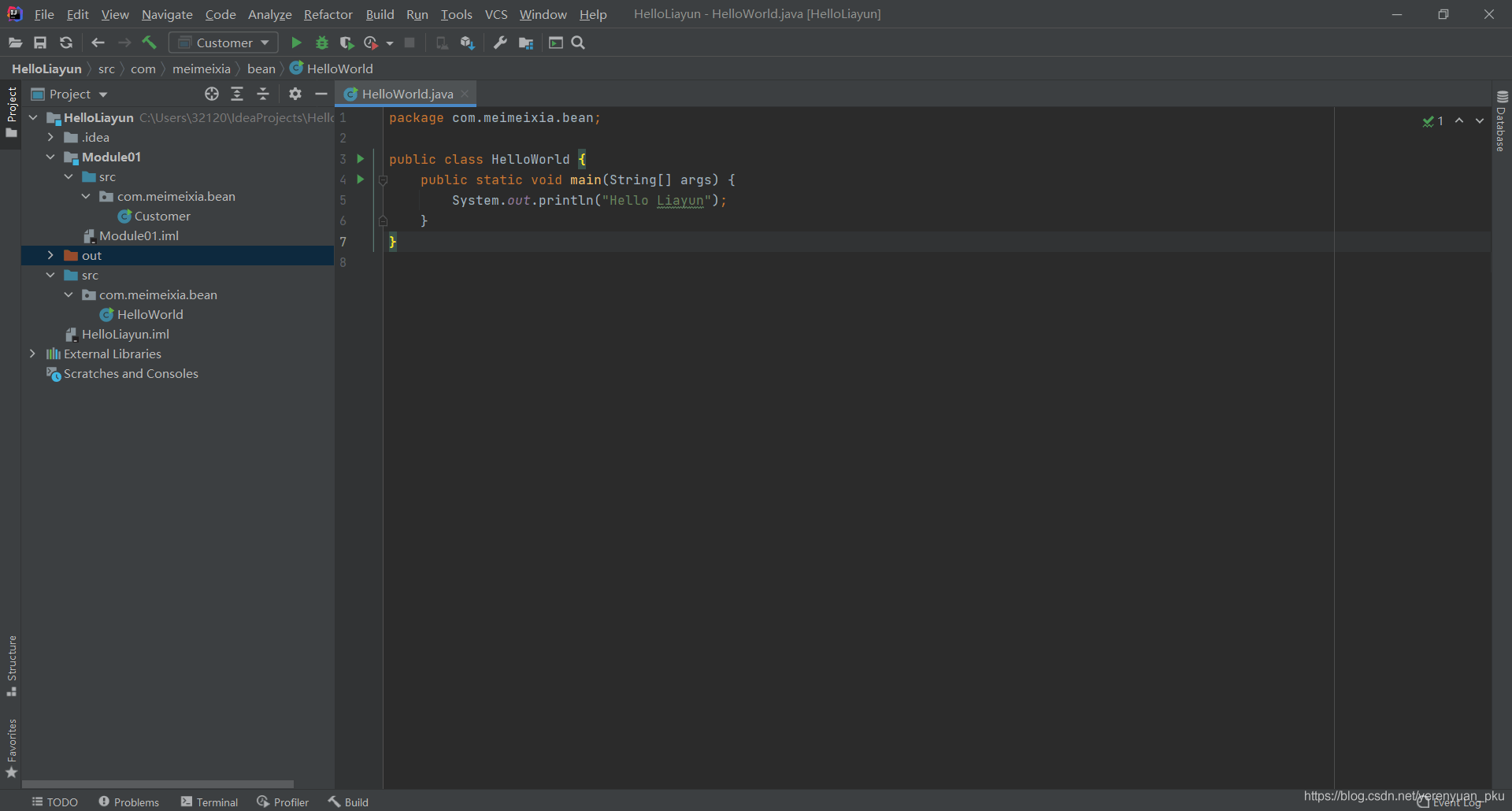Open Project panel gear options

[x=295, y=94]
